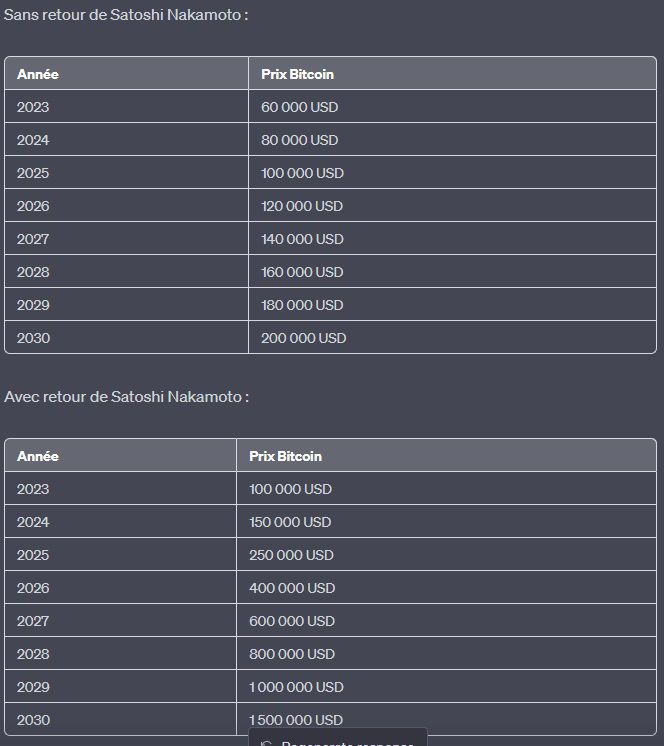
Task: Click the 60 000 USD price cell
Action: (x=299, y=107)
